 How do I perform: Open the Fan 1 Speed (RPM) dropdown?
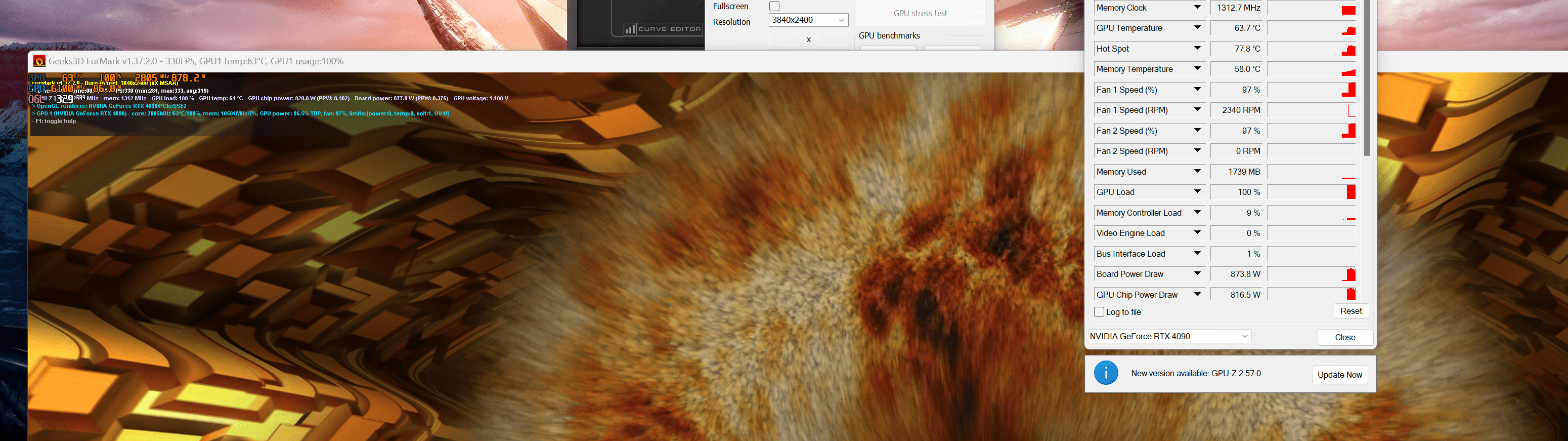(1197, 110)
